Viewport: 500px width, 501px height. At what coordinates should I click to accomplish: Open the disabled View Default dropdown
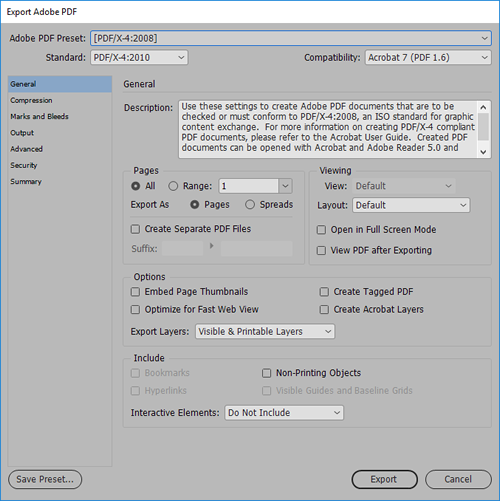(404, 186)
